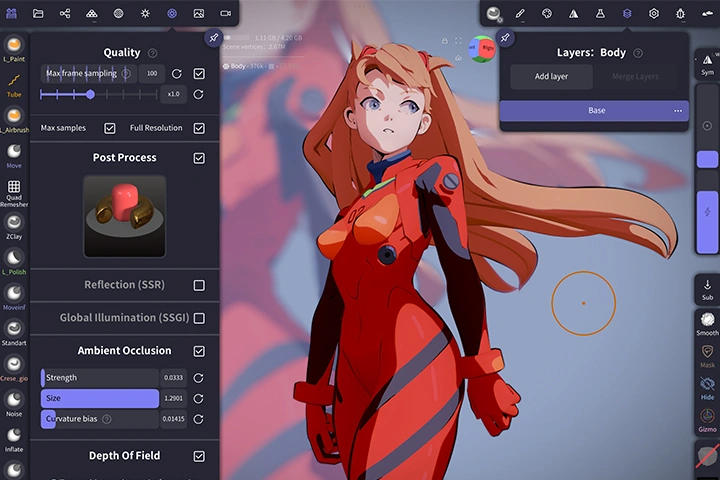Click the Merge Layers button
The image size is (720, 480).
[636, 77]
